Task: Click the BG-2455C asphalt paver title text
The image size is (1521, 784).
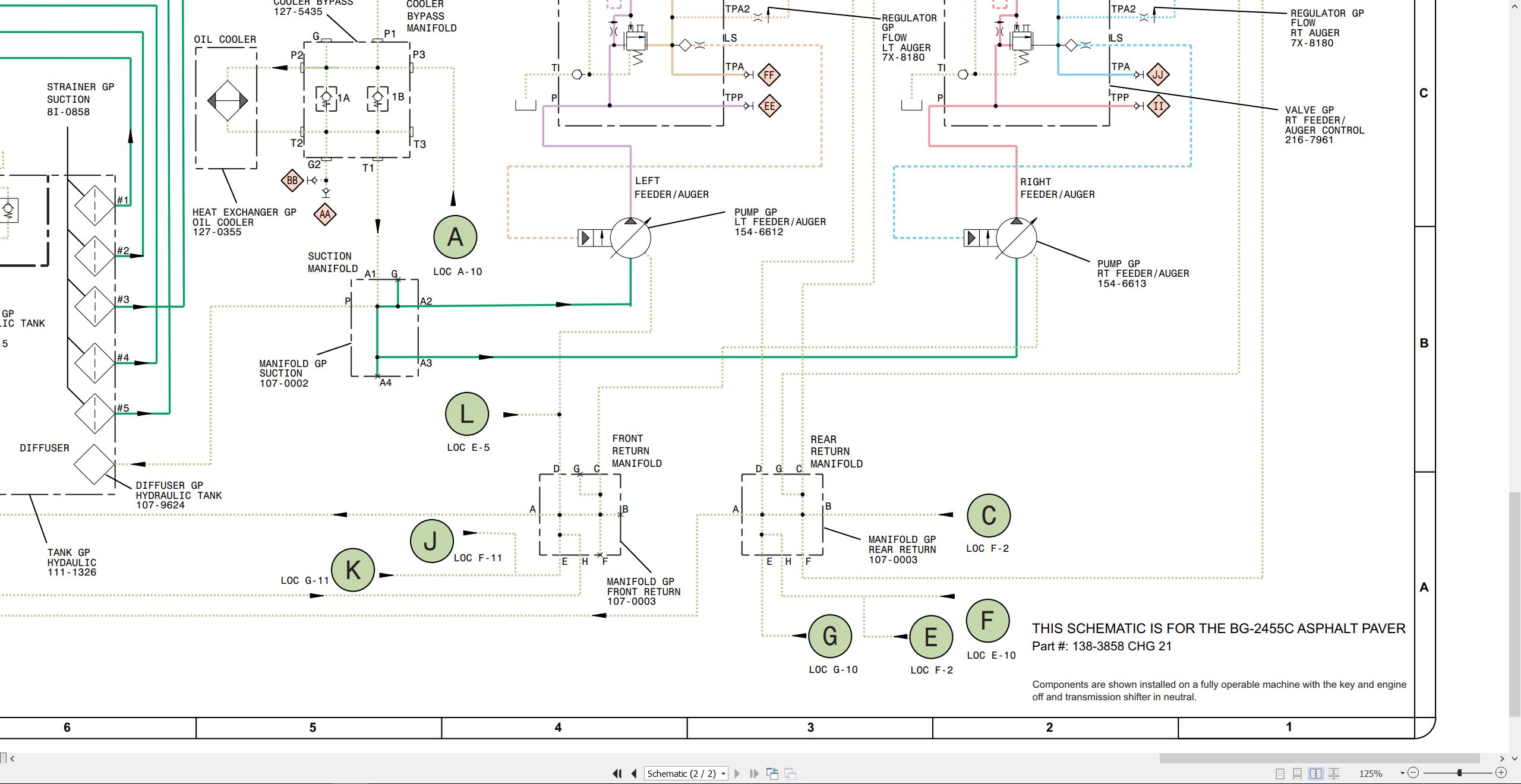Action: click(x=1219, y=628)
